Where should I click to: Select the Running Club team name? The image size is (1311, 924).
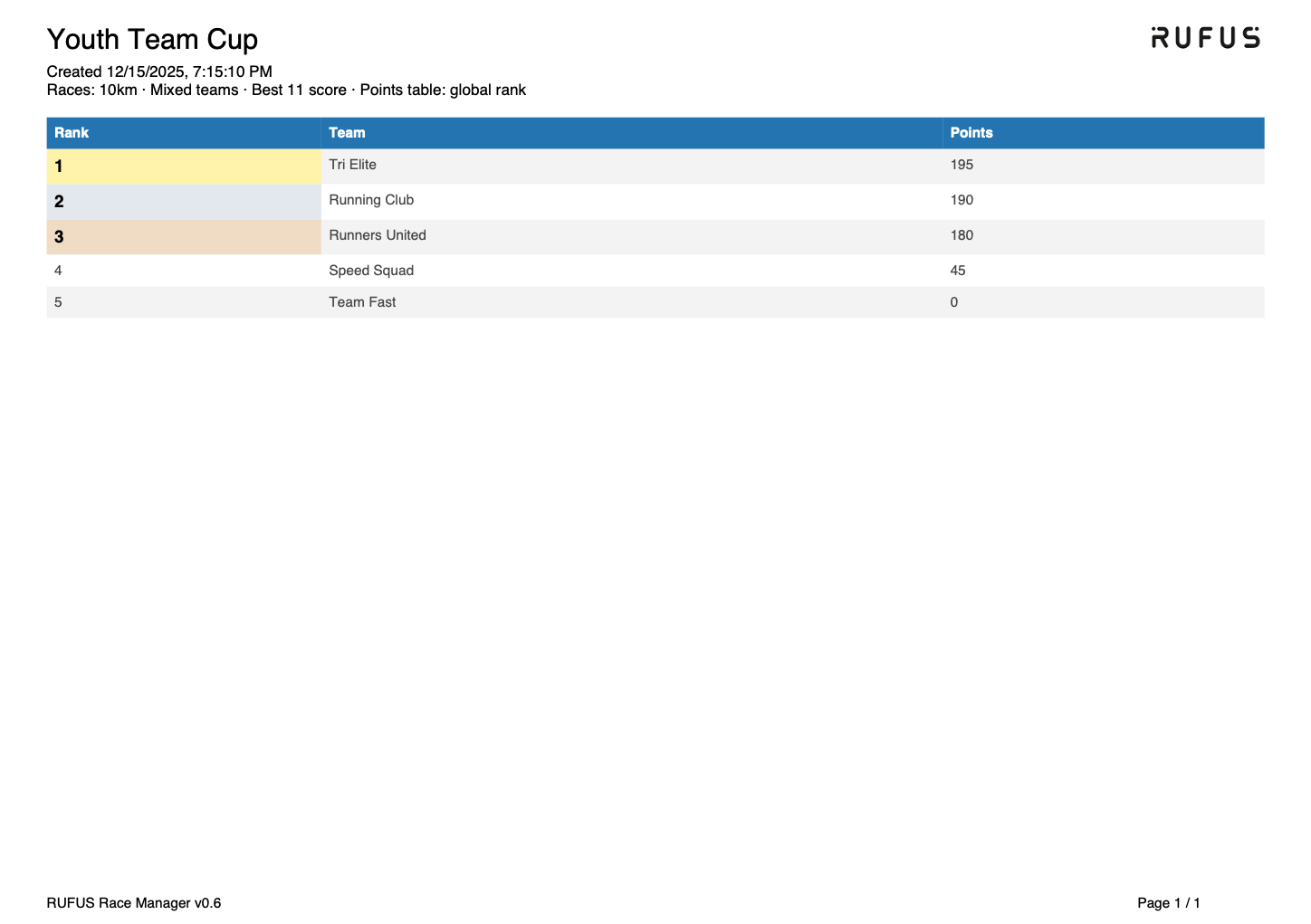tap(371, 200)
